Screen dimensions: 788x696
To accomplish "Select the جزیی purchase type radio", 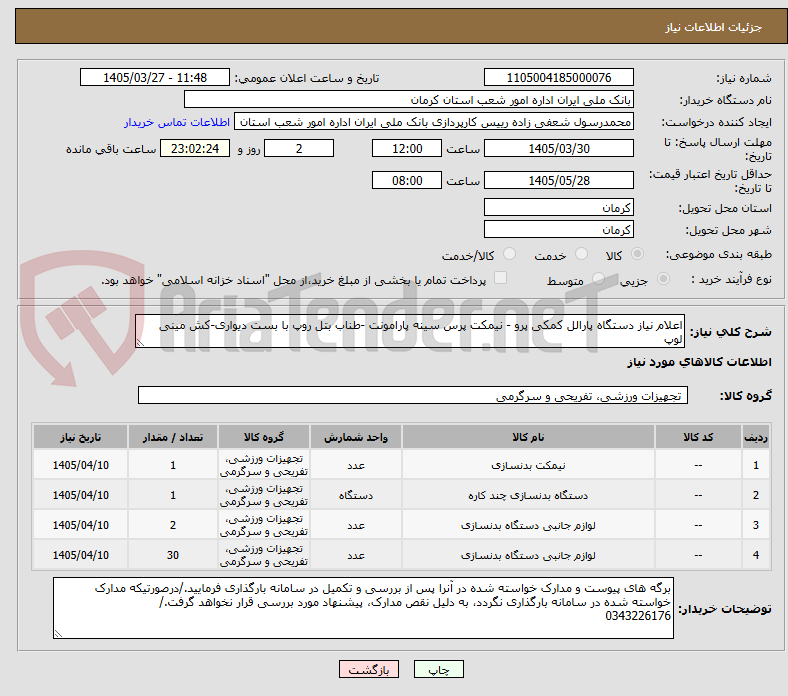I will pos(663,279).
